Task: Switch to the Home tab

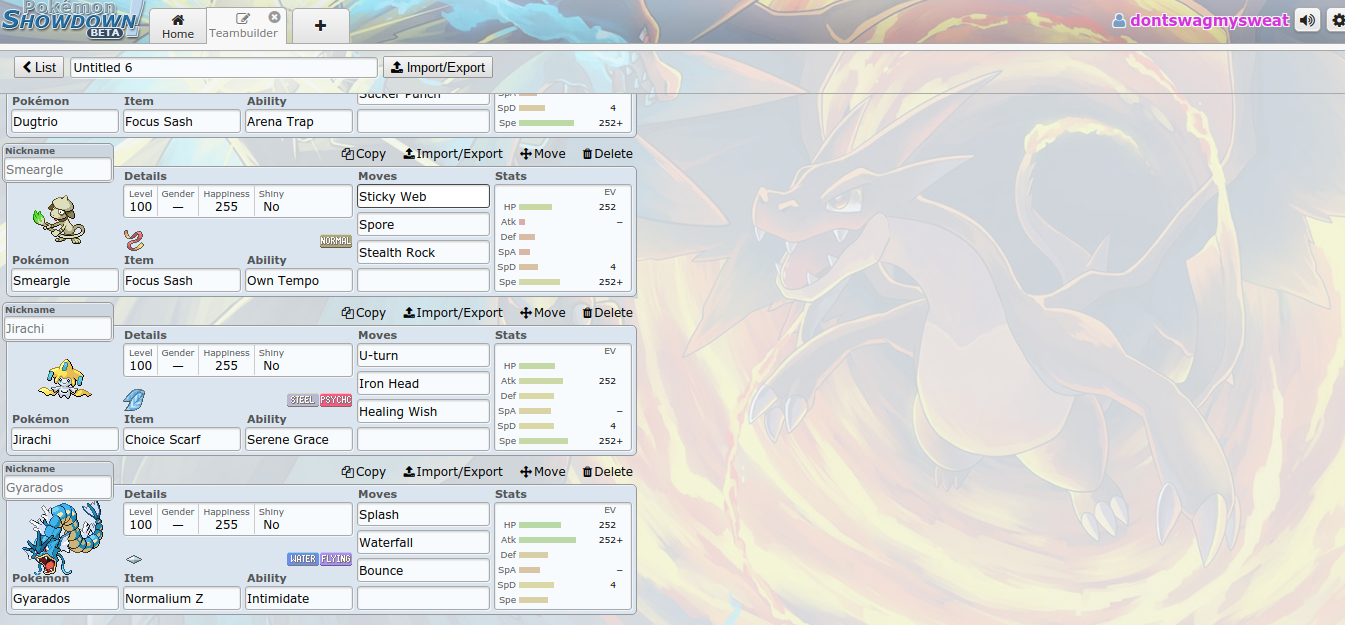Action: tap(178, 26)
